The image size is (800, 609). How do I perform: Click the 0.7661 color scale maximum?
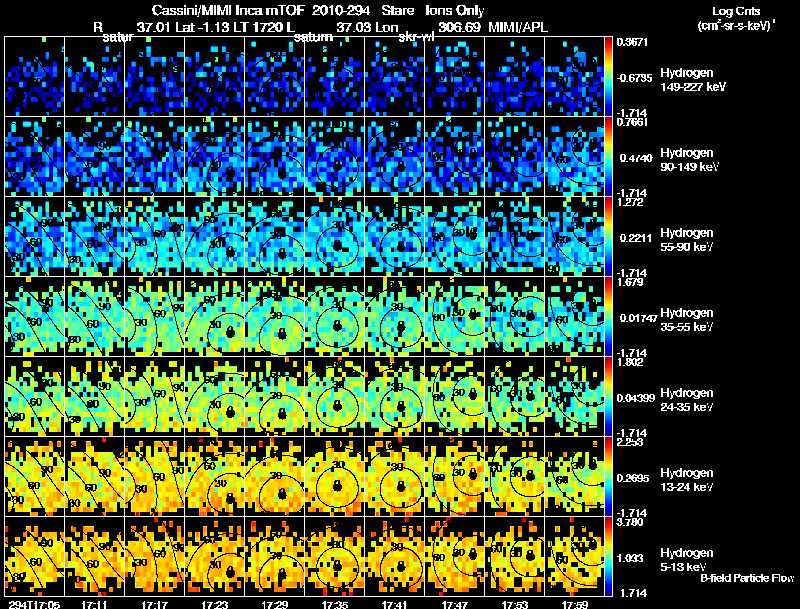pyautogui.click(x=632, y=122)
